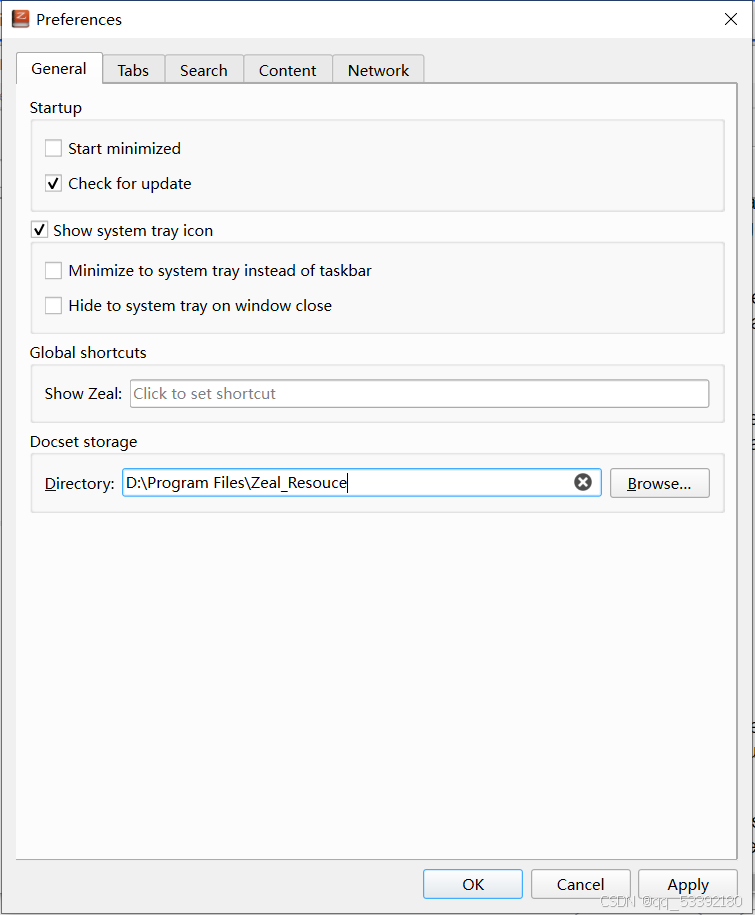Click the Browse... button
Viewport: 755px width, 915px height.
point(659,483)
